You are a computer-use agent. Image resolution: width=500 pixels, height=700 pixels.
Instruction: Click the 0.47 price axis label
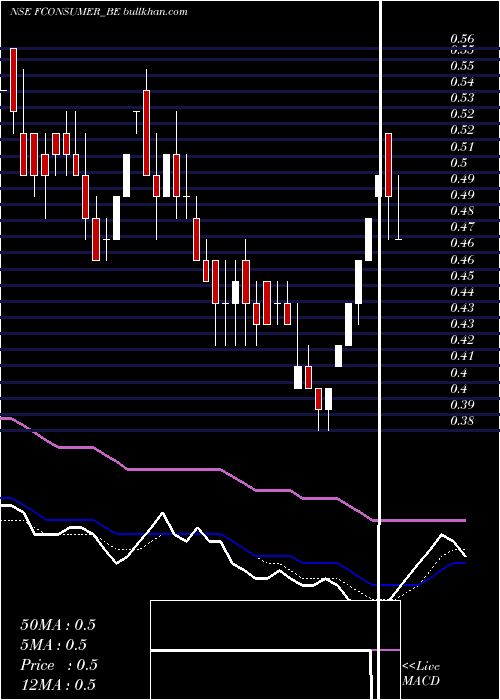coord(462,227)
